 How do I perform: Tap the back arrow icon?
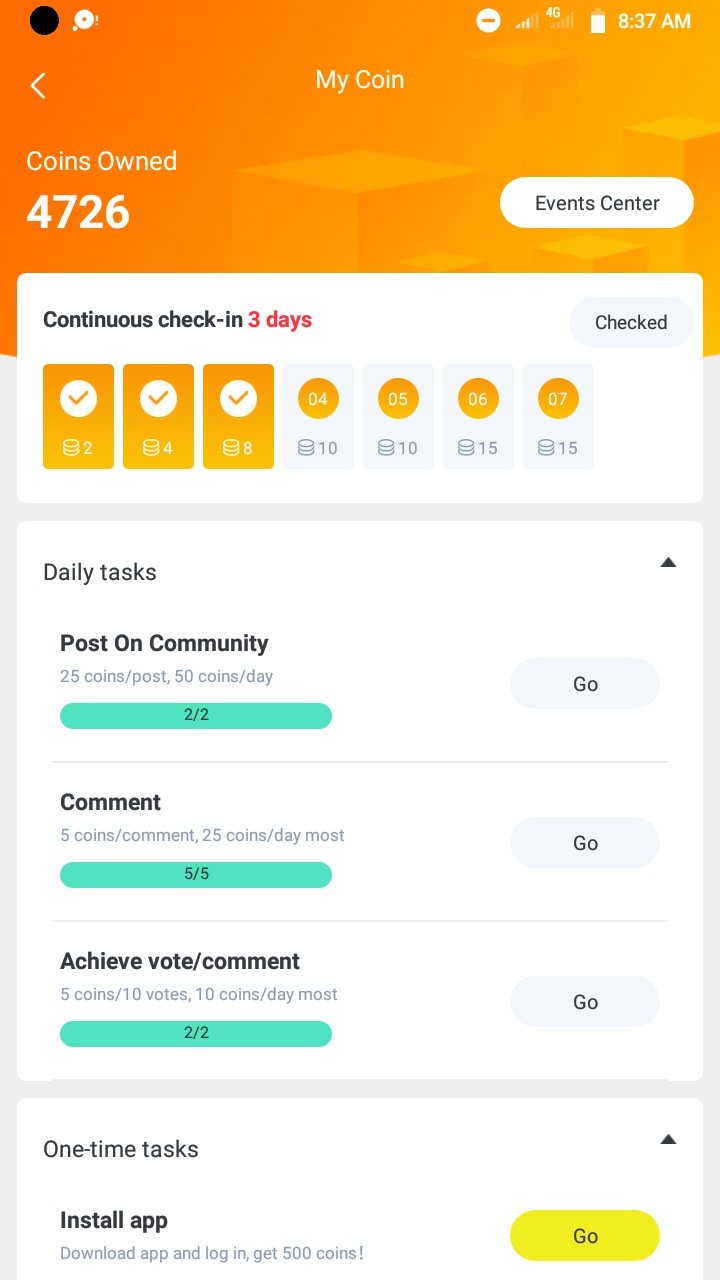[38, 86]
